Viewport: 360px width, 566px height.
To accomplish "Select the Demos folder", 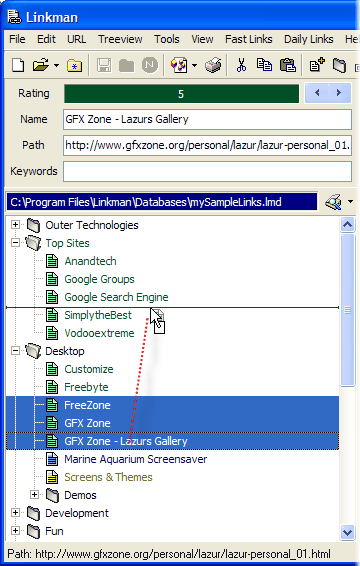I will pyautogui.click(x=80, y=495).
